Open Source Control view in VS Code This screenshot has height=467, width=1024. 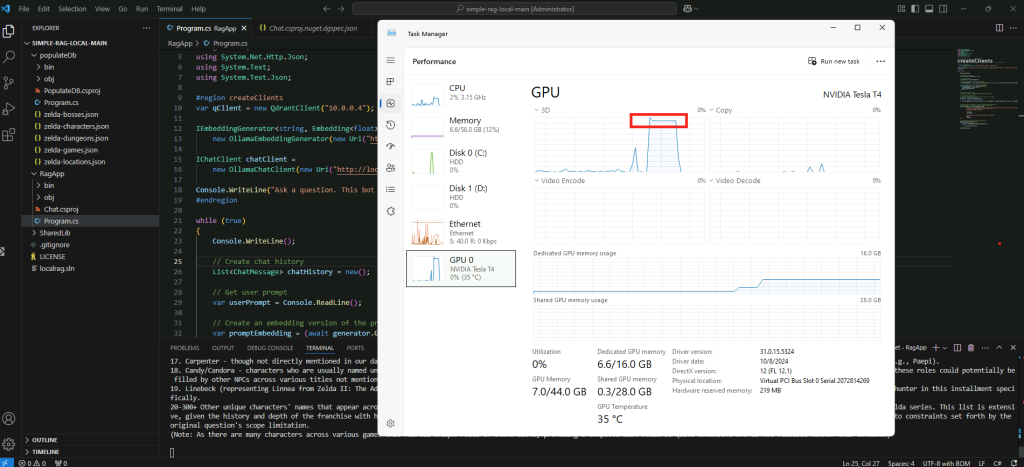tap(9, 82)
